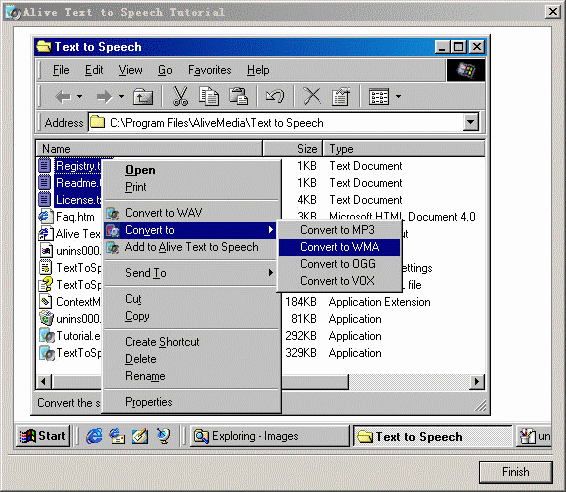Click the unins000 81KB uninstaller icon
Screen dimensions: 566x492
[x=46, y=319]
